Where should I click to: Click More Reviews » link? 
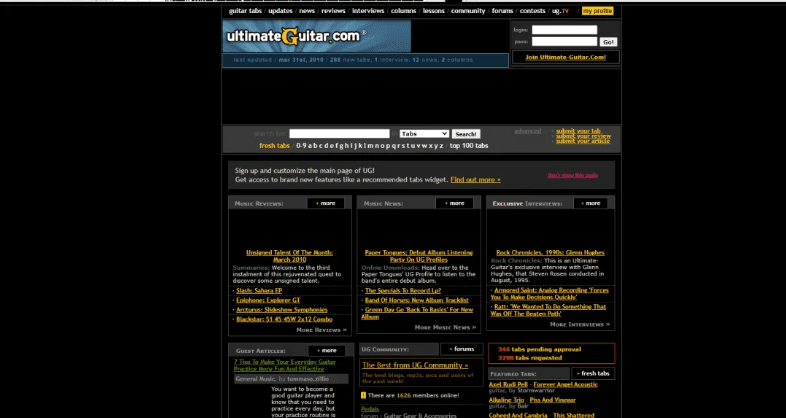click(321, 330)
